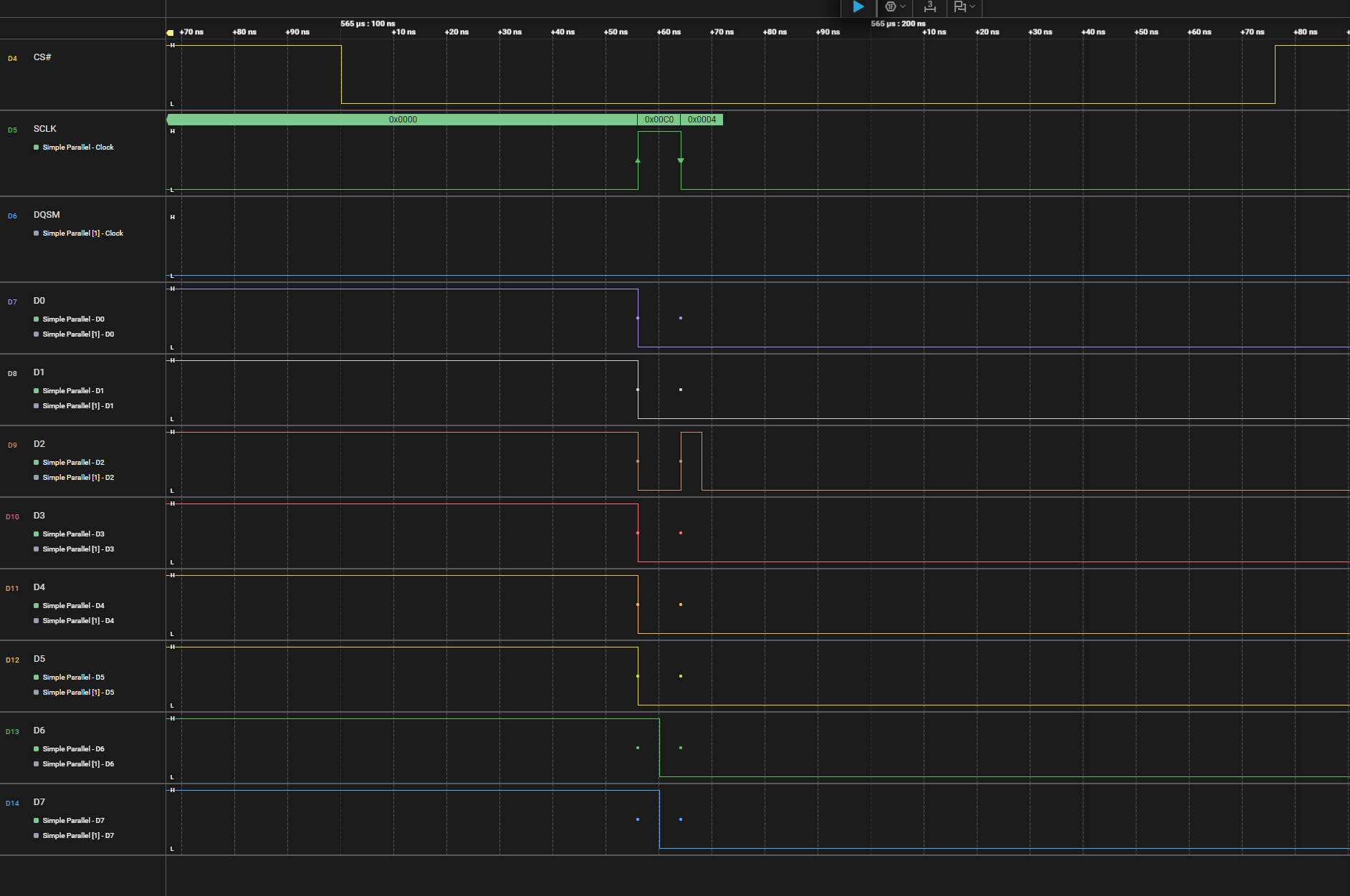Click Simple Parallel - Clock under SCLK
This screenshot has height=896, width=1350.
78,148
